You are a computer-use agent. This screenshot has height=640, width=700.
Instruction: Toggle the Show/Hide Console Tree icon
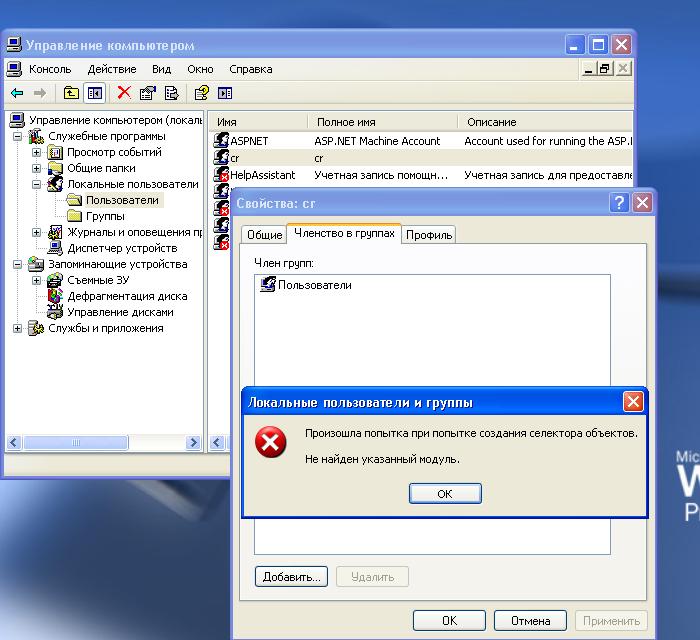pyautogui.click(x=95, y=93)
